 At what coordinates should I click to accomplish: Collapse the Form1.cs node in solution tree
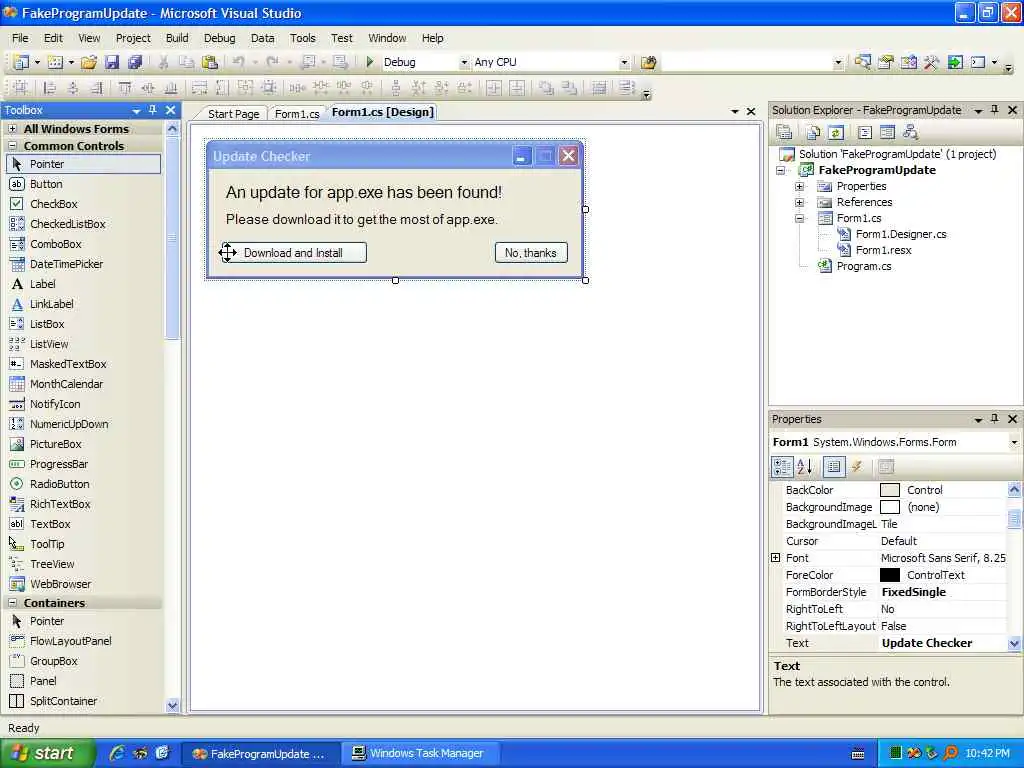click(799, 218)
